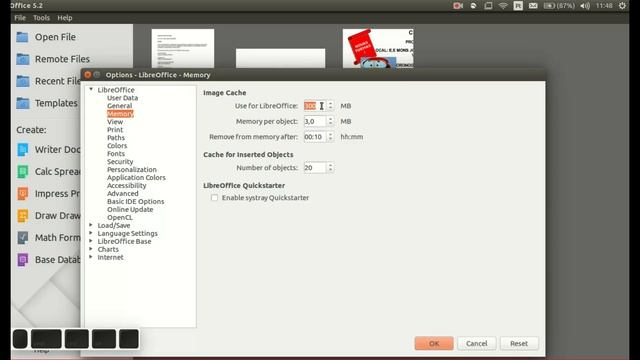Click Use for LibreOffice spinner arrows
The width and height of the screenshot is (640, 360).
pyautogui.click(x=330, y=106)
